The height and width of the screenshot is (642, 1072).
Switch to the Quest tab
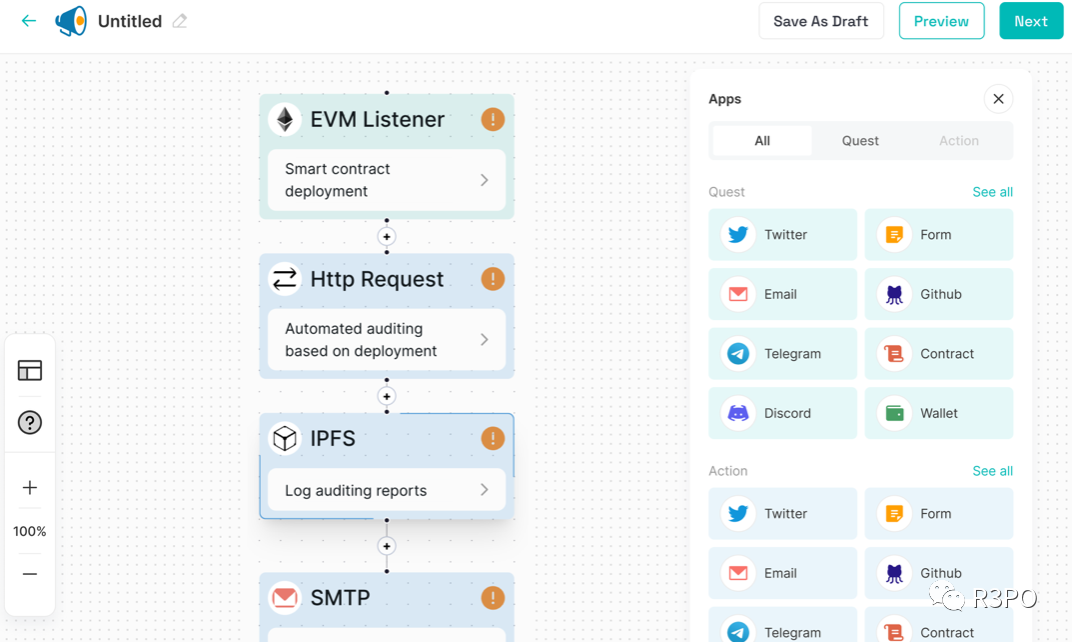[860, 141]
